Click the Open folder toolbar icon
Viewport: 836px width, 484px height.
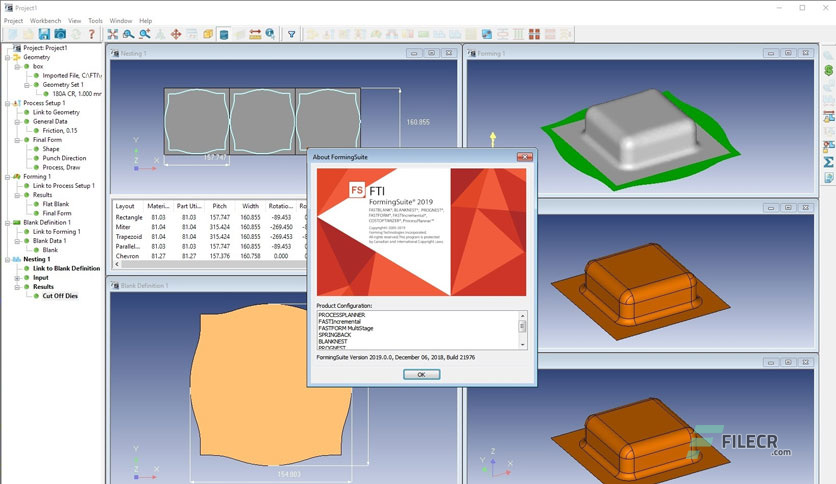click(28, 34)
